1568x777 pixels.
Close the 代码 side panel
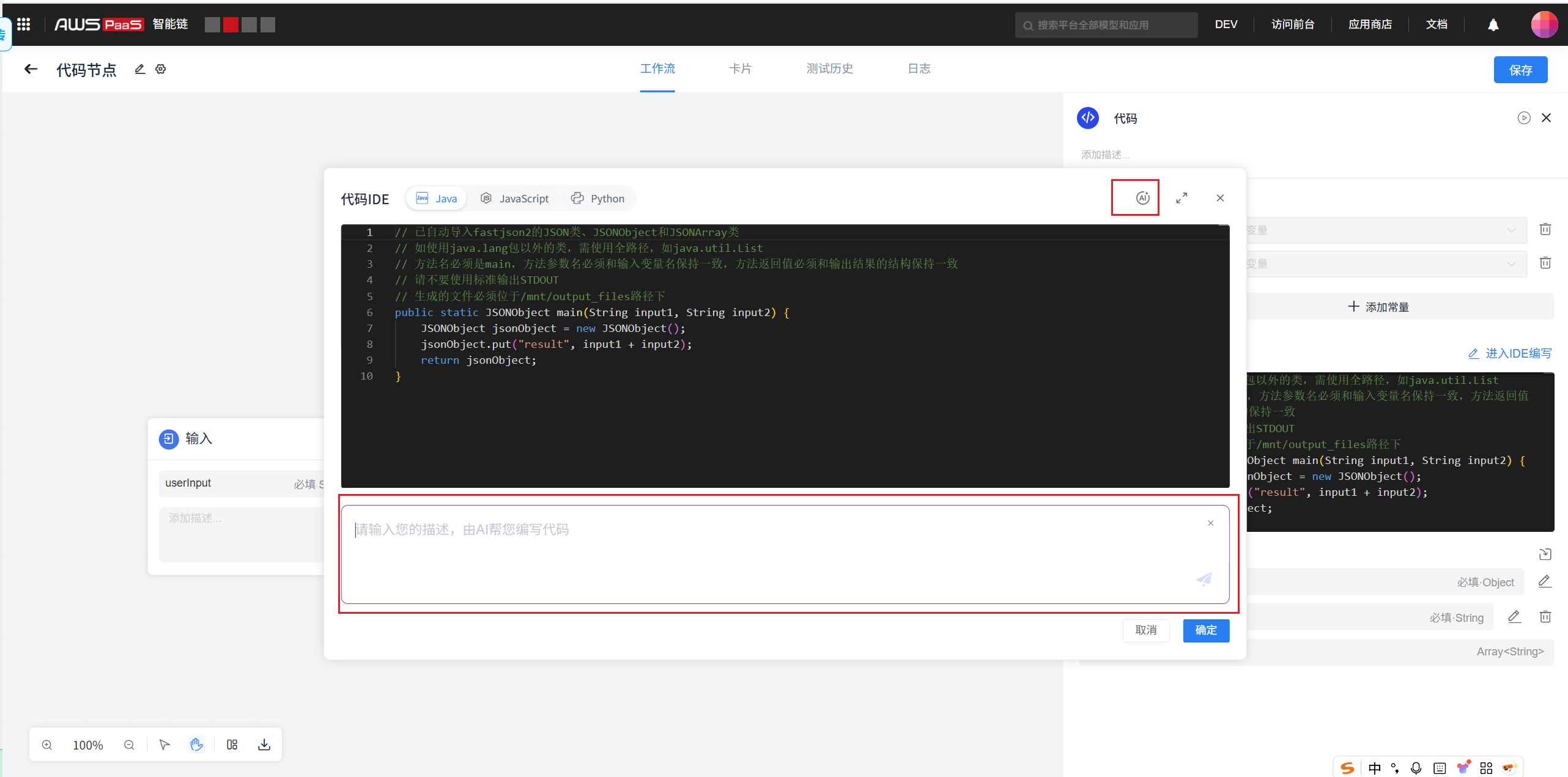pyautogui.click(x=1547, y=118)
